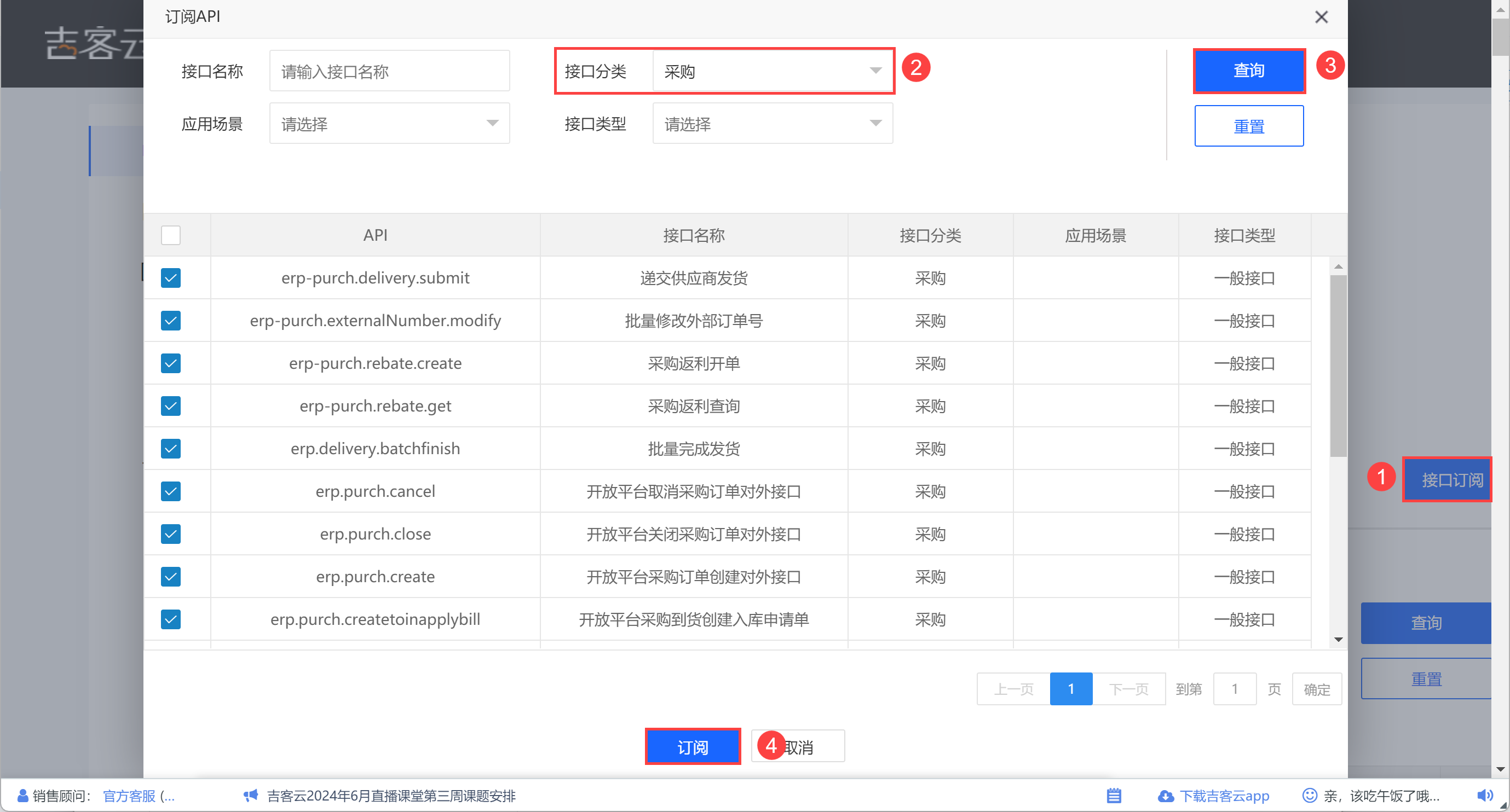Expand the 应用场景 dropdown

click(x=389, y=124)
